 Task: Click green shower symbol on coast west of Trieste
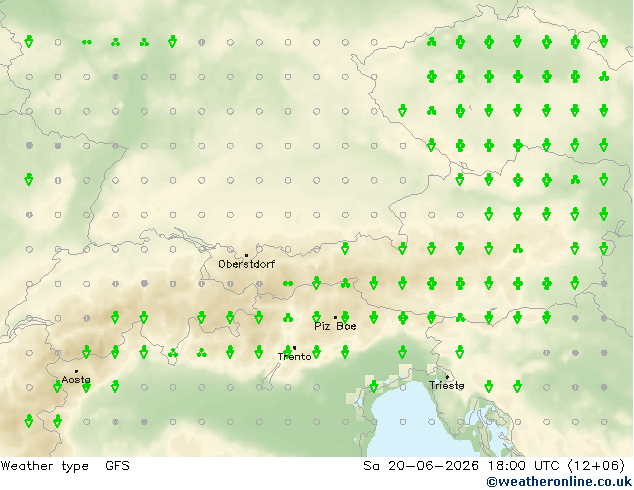point(374,387)
